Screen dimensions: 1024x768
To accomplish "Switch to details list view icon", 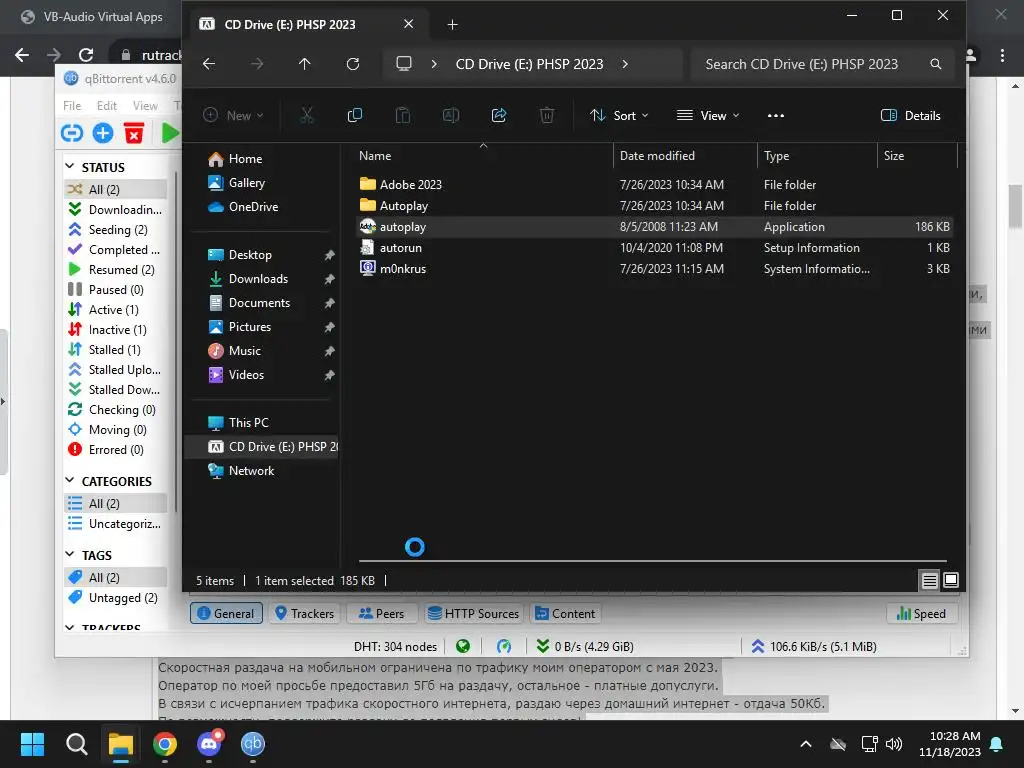I will point(929,580).
